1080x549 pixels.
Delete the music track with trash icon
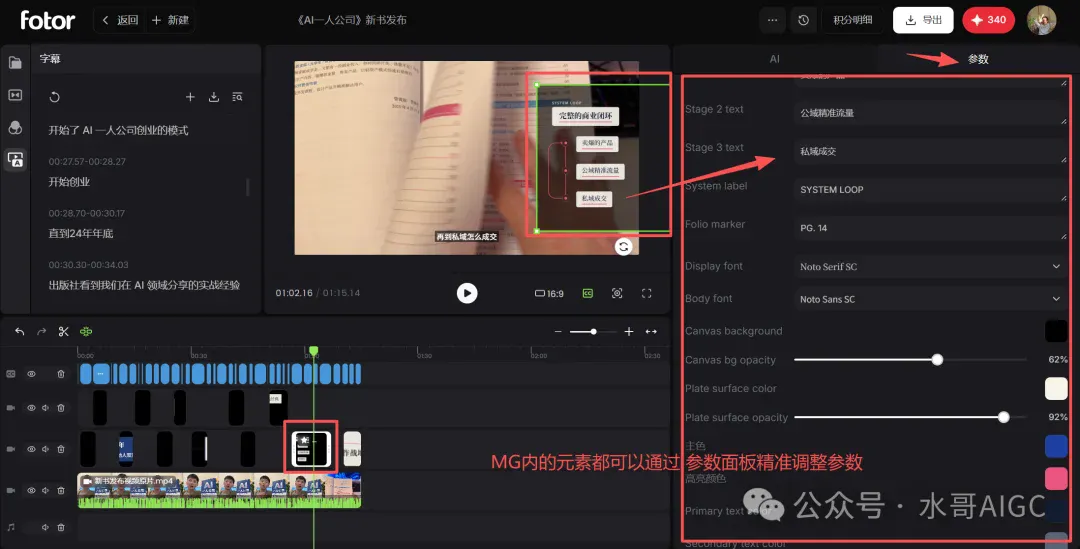(61, 527)
